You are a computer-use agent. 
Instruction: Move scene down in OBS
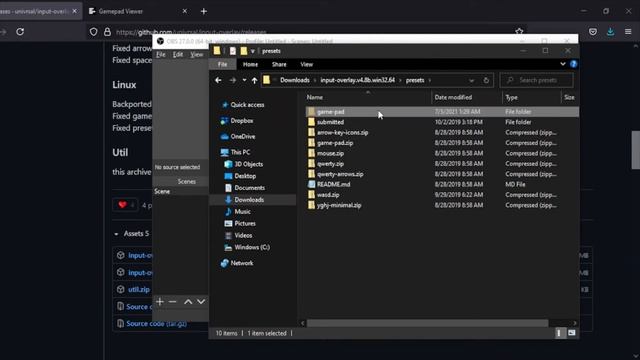(x=201, y=302)
